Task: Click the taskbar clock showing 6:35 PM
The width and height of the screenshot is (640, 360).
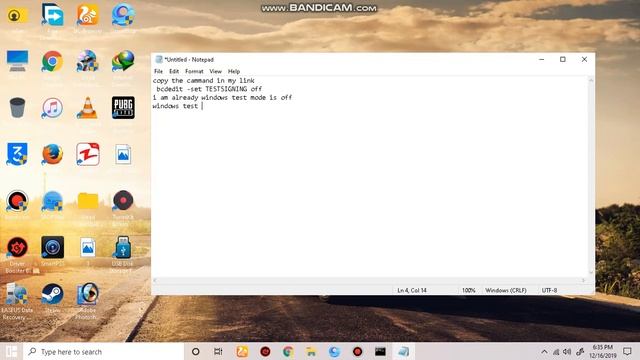Action: 603,351
